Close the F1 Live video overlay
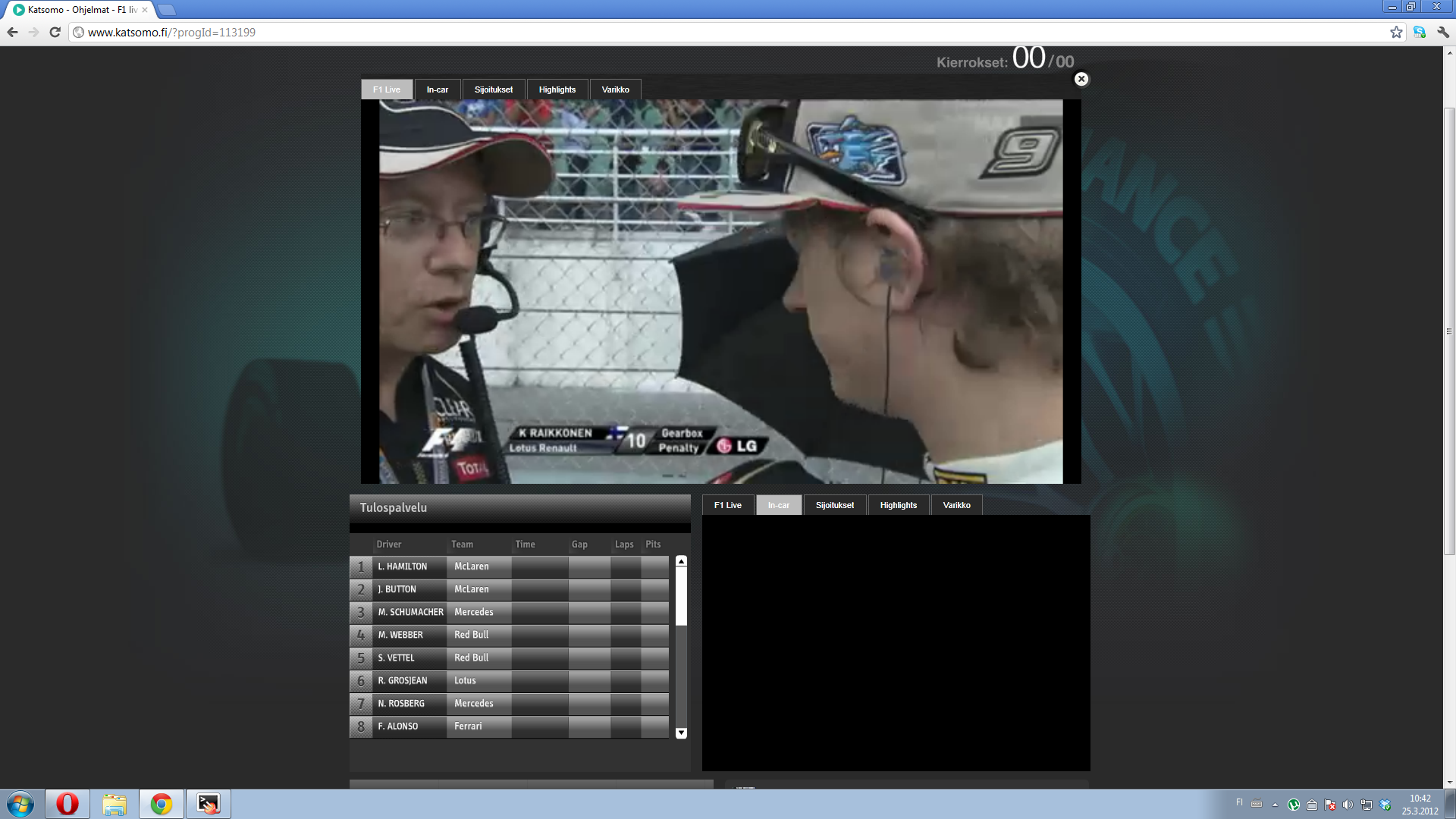This screenshot has width=1456, height=819. (x=1081, y=79)
